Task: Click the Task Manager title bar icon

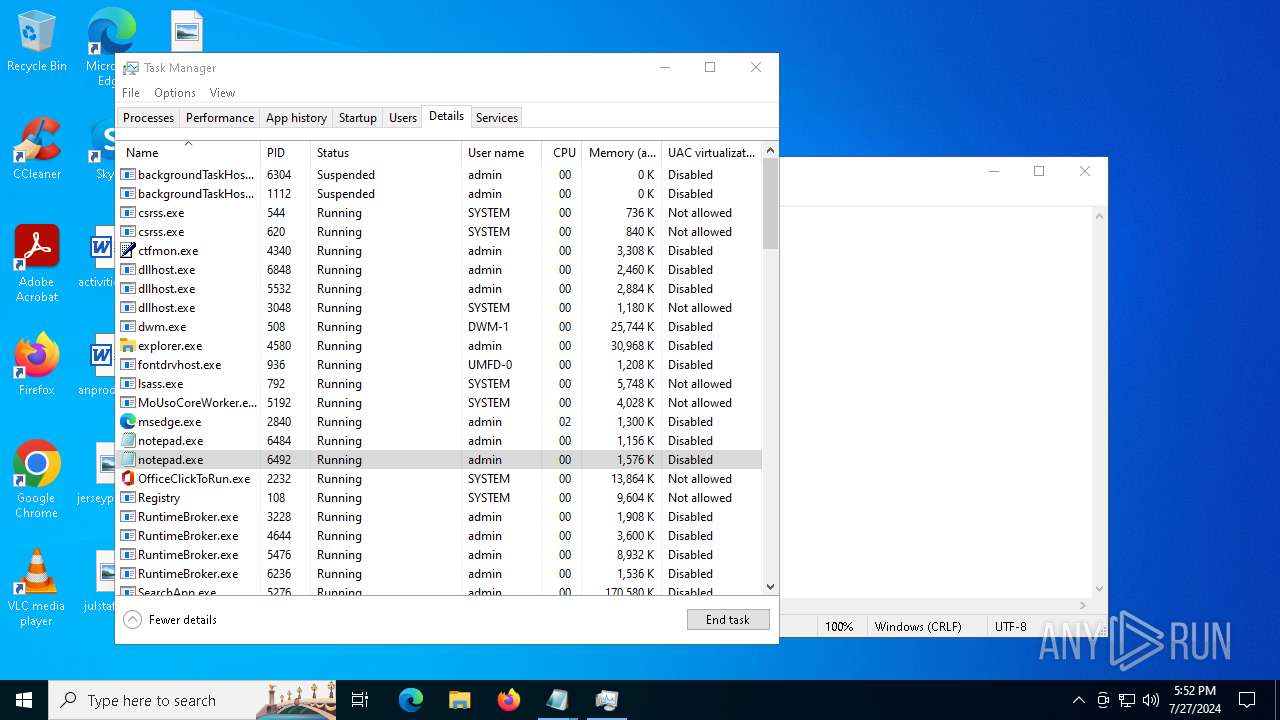Action: pyautogui.click(x=131, y=68)
